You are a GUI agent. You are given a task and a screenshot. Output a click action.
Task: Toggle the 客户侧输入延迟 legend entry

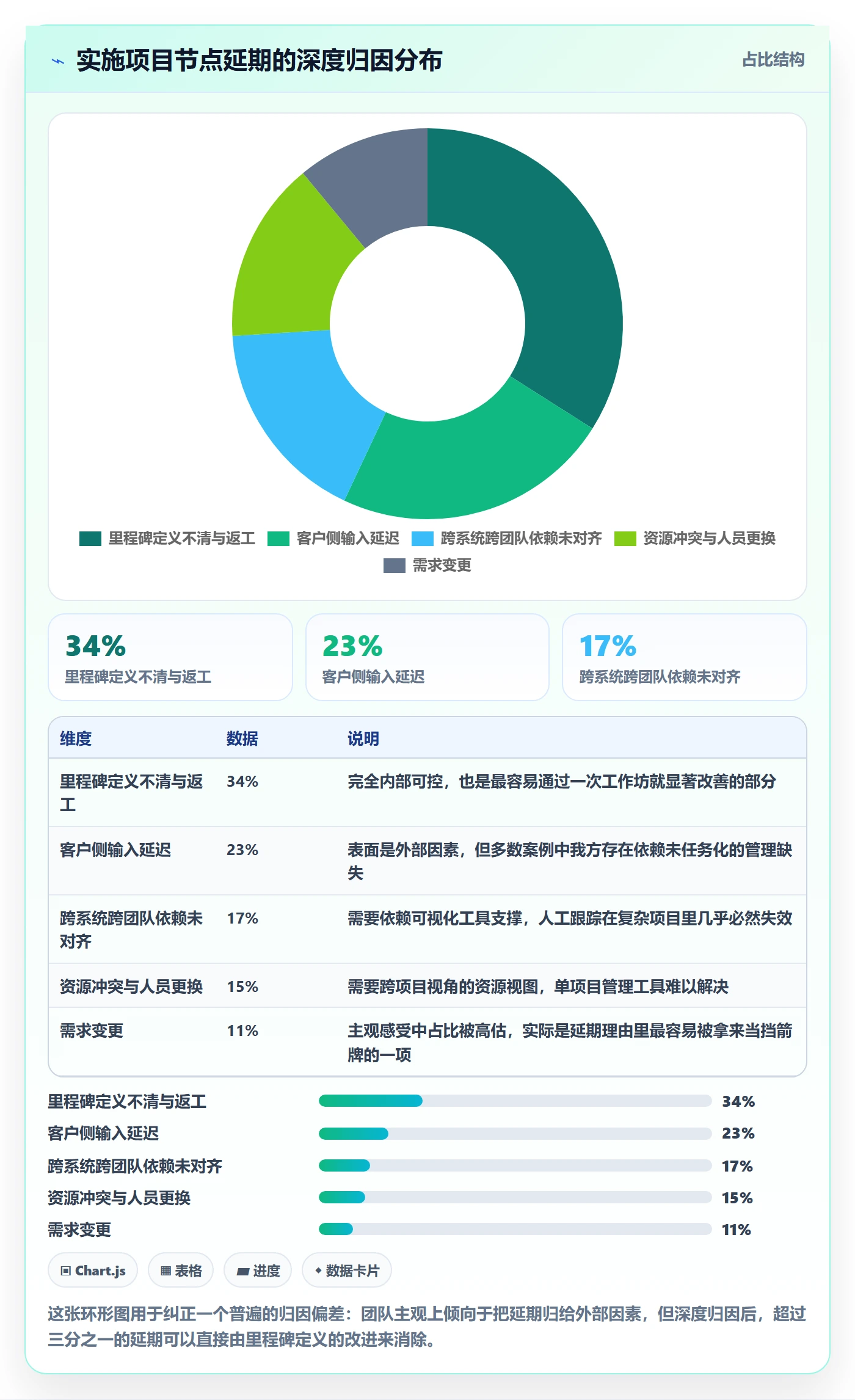(333, 538)
